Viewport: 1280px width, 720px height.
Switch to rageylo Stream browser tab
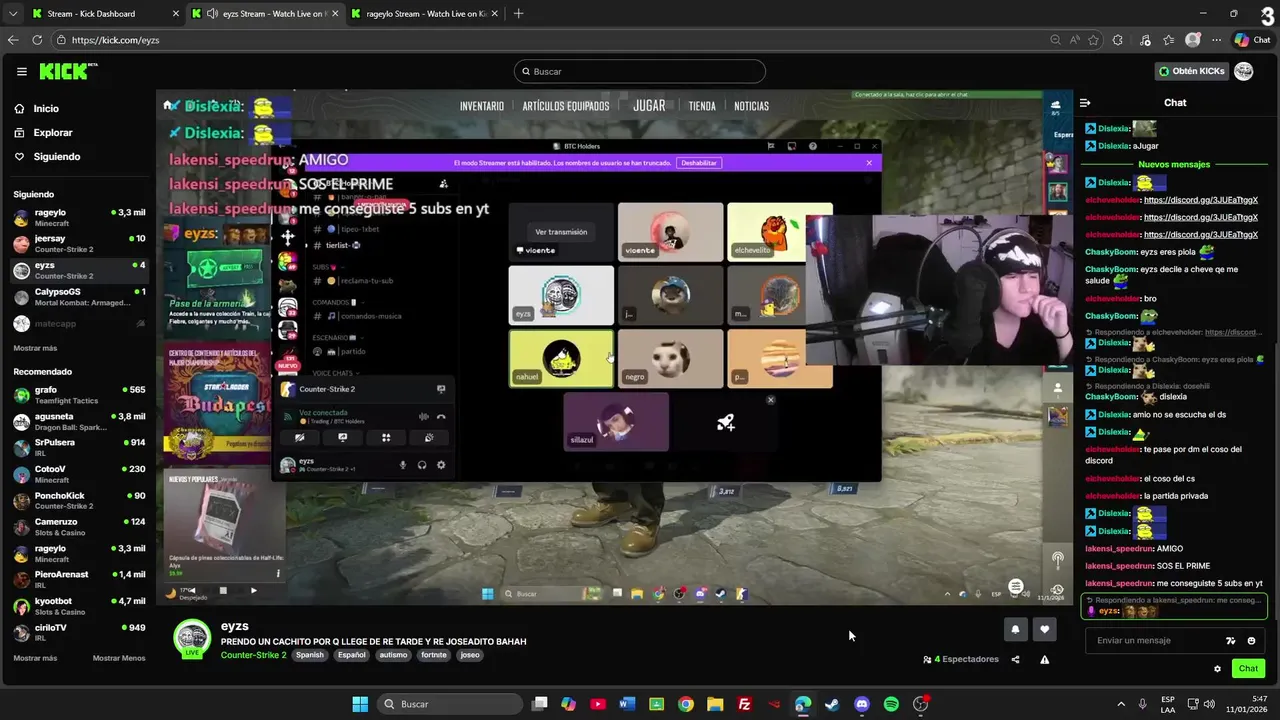pyautogui.click(x=423, y=14)
